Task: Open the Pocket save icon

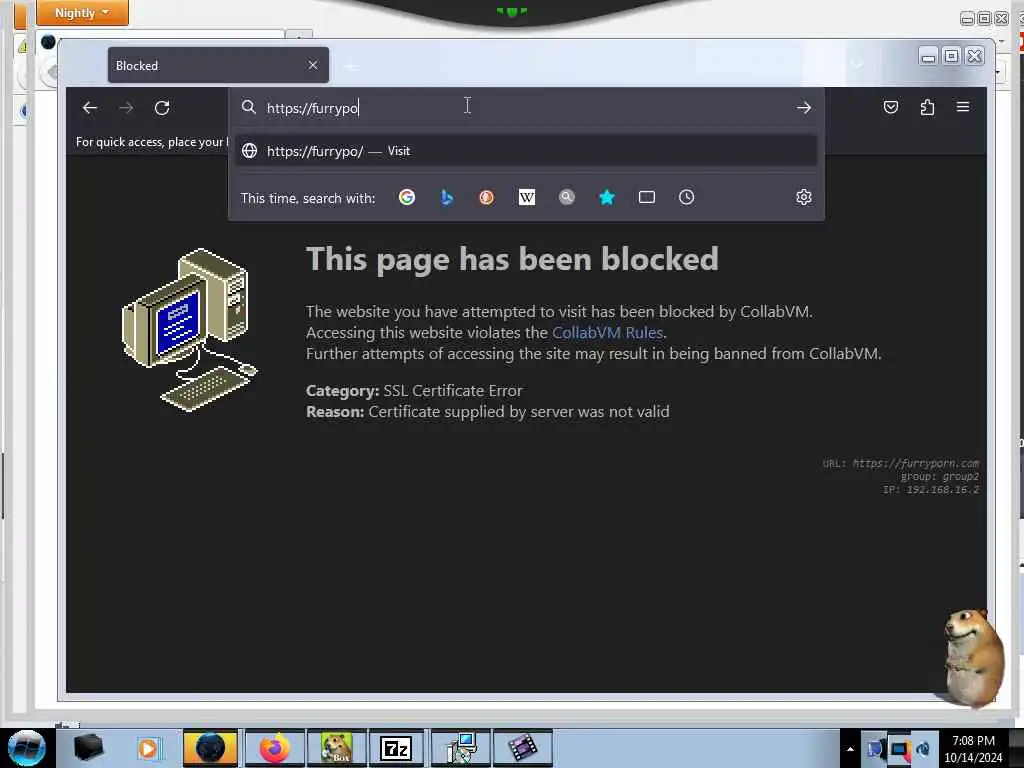Action: pyautogui.click(x=891, y=107)
